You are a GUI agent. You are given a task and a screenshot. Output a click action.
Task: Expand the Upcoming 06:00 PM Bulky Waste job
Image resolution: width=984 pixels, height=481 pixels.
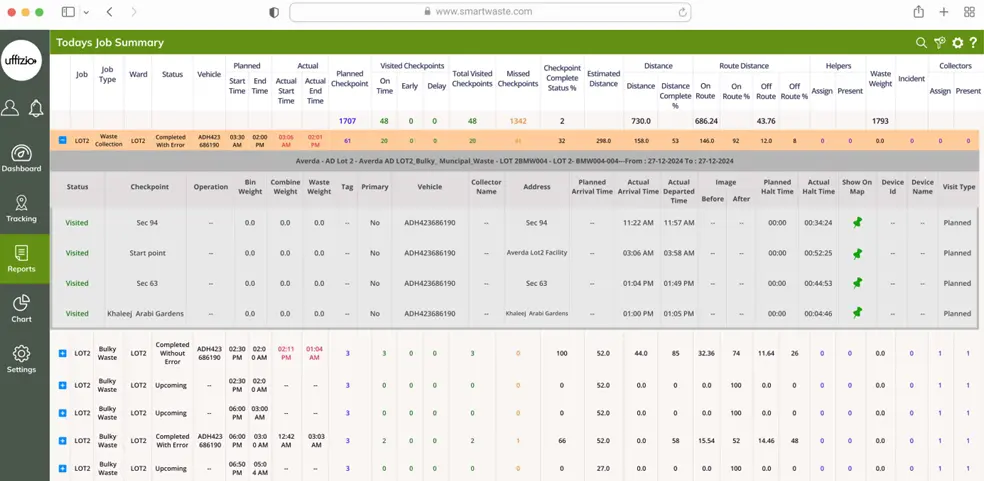62,413
